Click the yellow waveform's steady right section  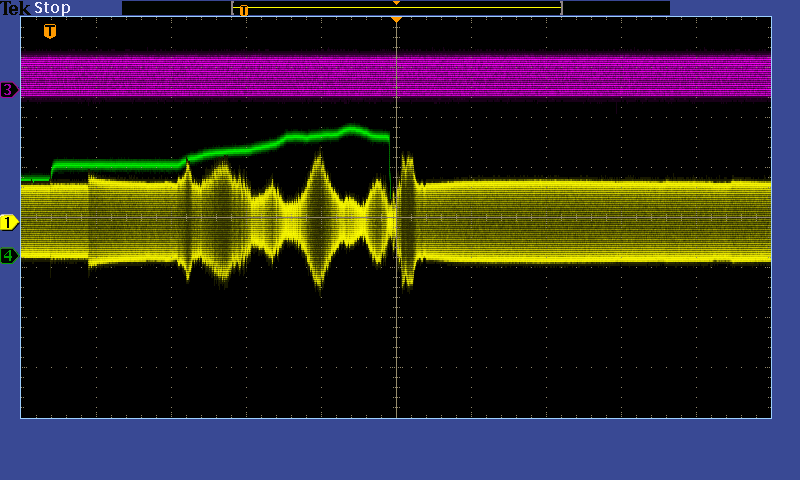[x=600, y=220]
